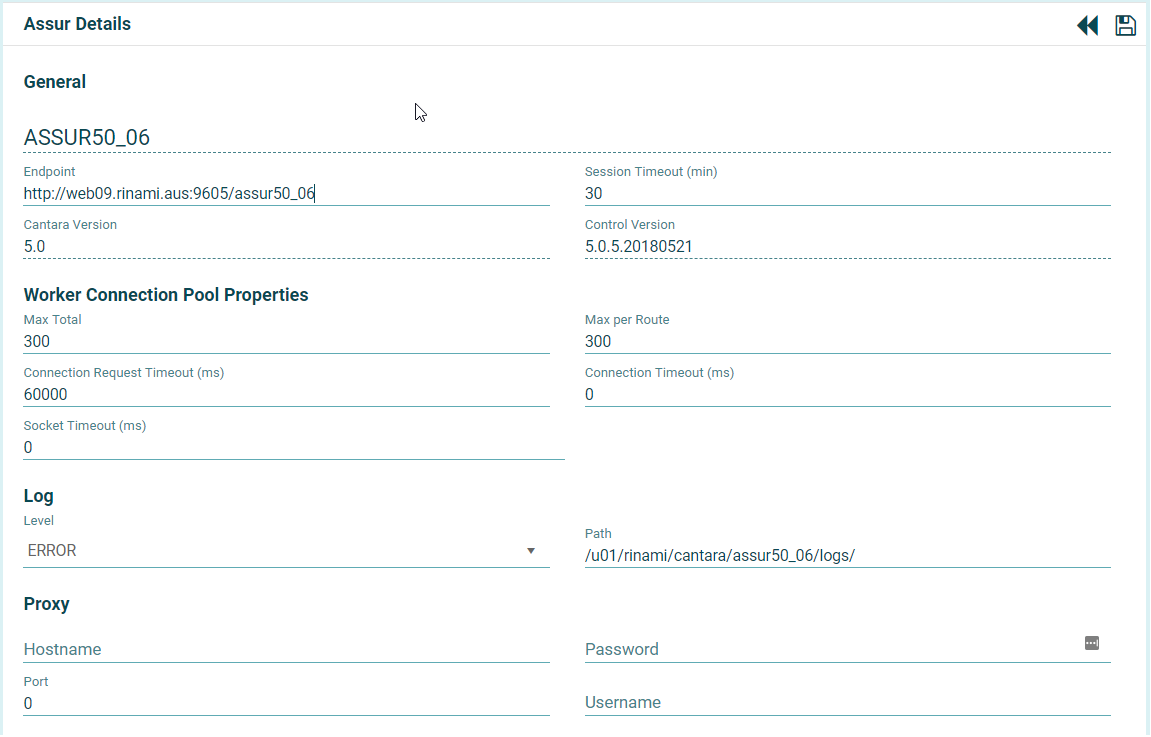Focus the Proxy Password field
The height and width of the screenshot is (737, 1151).
(x=830, y=650)
